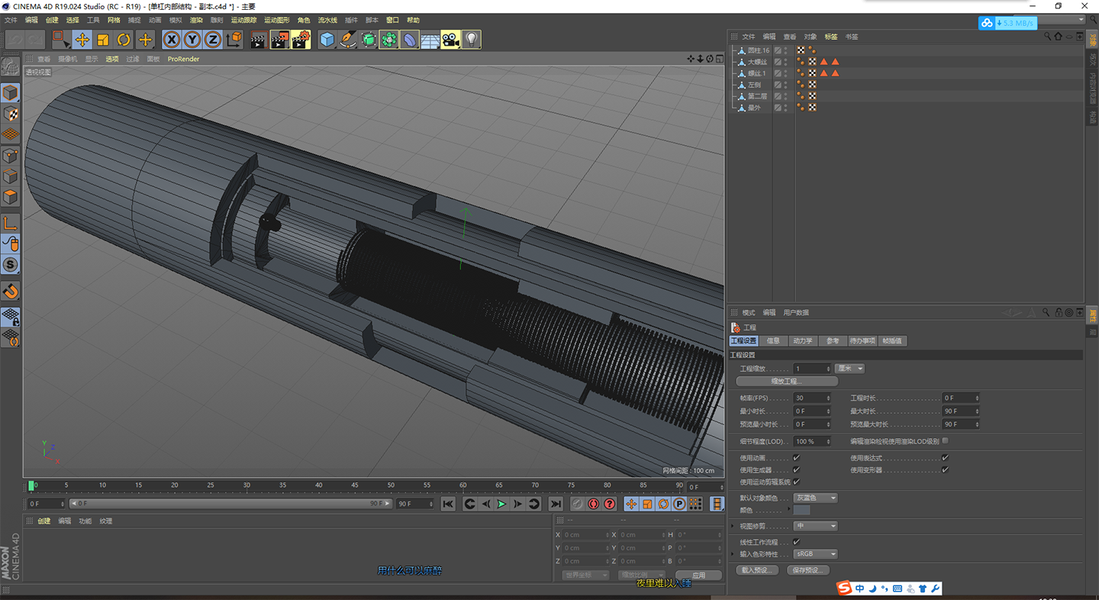Open the 文件 menu in the main menu bar
This screenshot has width=1099, height=600.
click(x=11, y=20)
